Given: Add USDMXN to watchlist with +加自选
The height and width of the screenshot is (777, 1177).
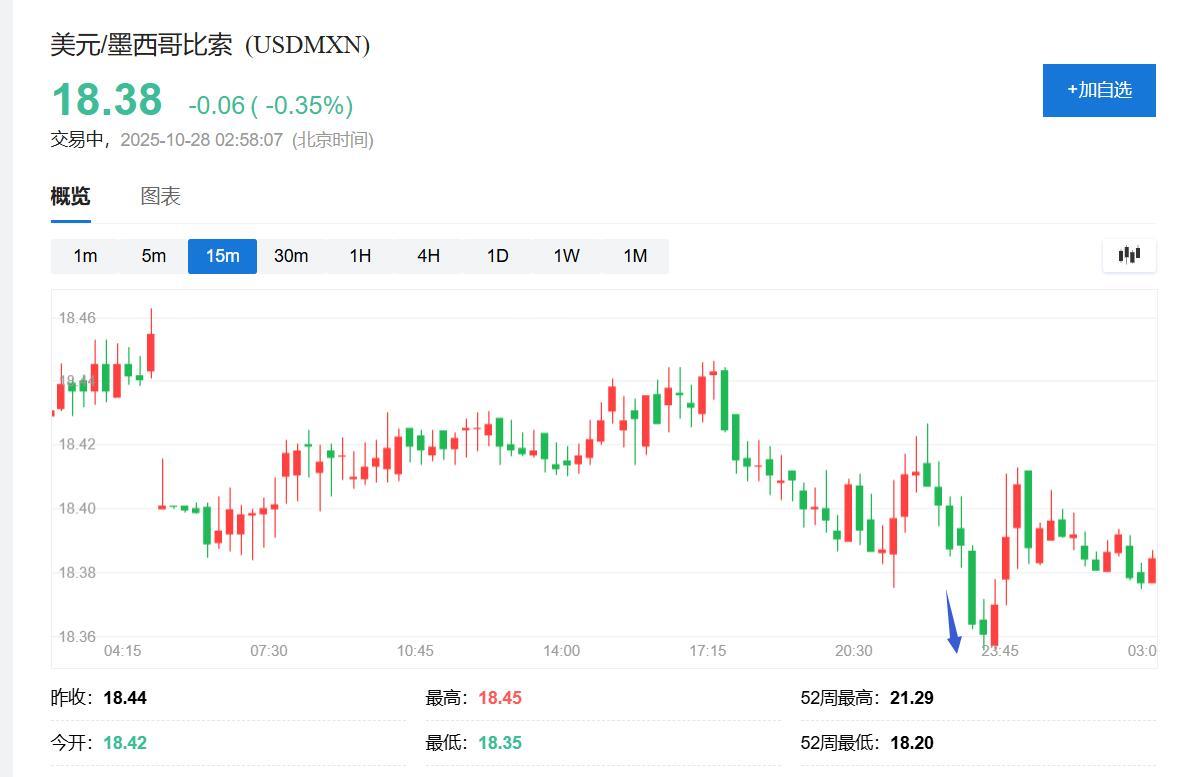Looking at the screenshot, I should tap(1098, 90).
